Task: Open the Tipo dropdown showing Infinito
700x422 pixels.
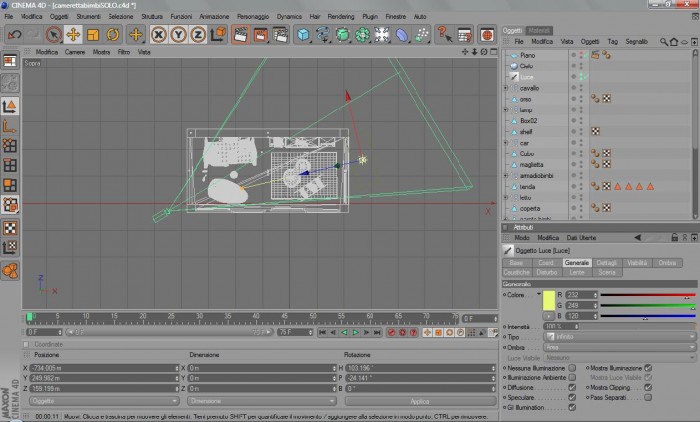Action: coord(620,337)
